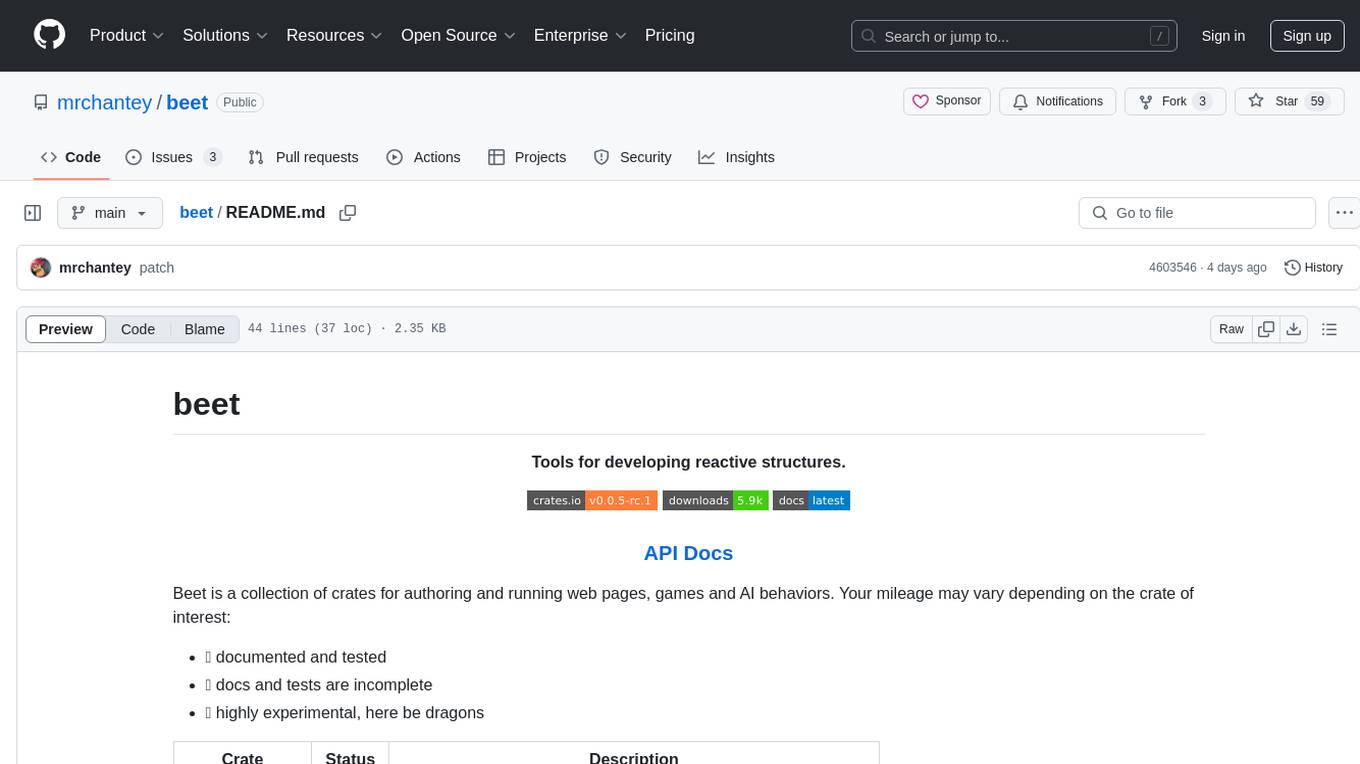Switch to the Actions tab
The image size is (1360, 764).
(x=423, y=157)
